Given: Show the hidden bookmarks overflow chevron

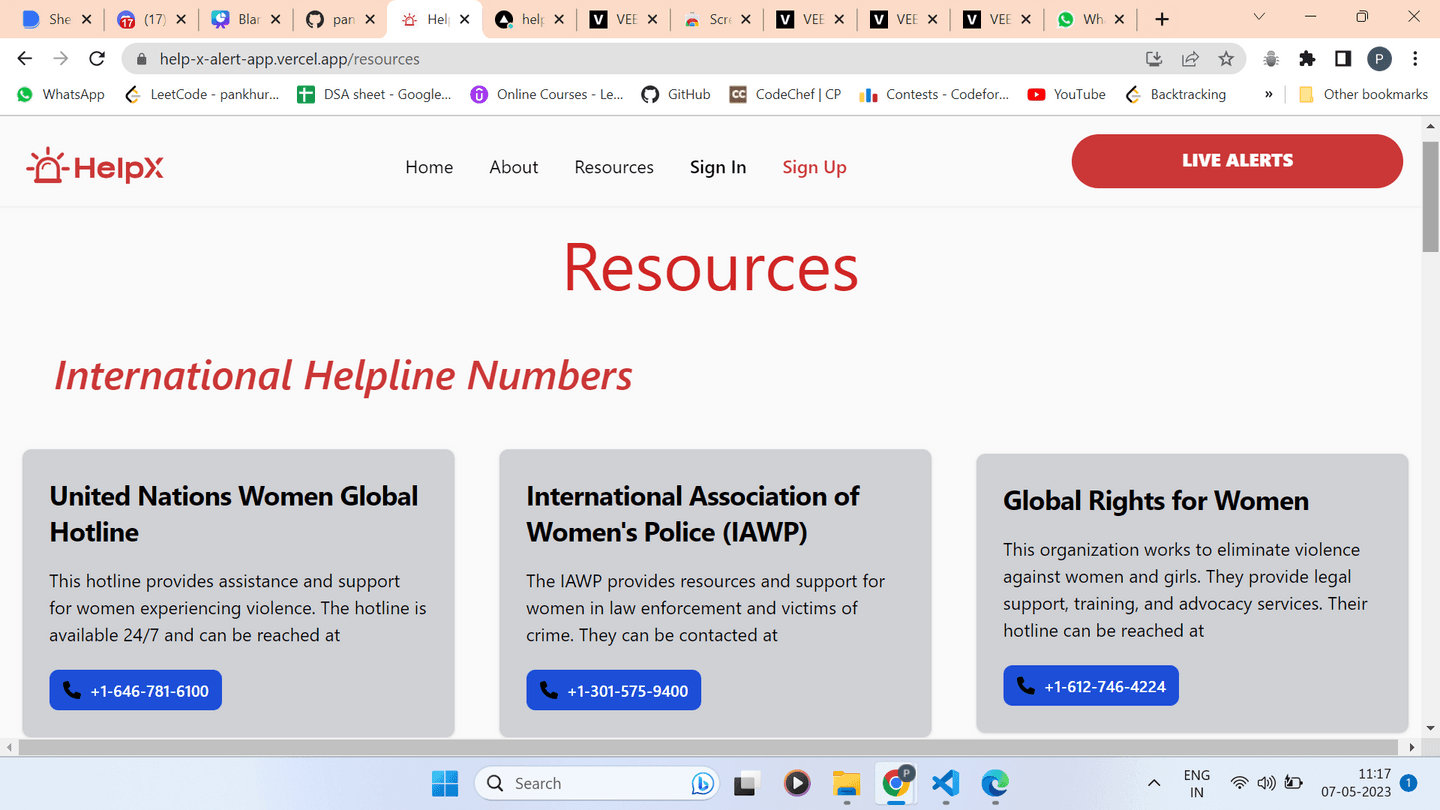Looking at the screenshot, I should click(x=1268, y=94).
